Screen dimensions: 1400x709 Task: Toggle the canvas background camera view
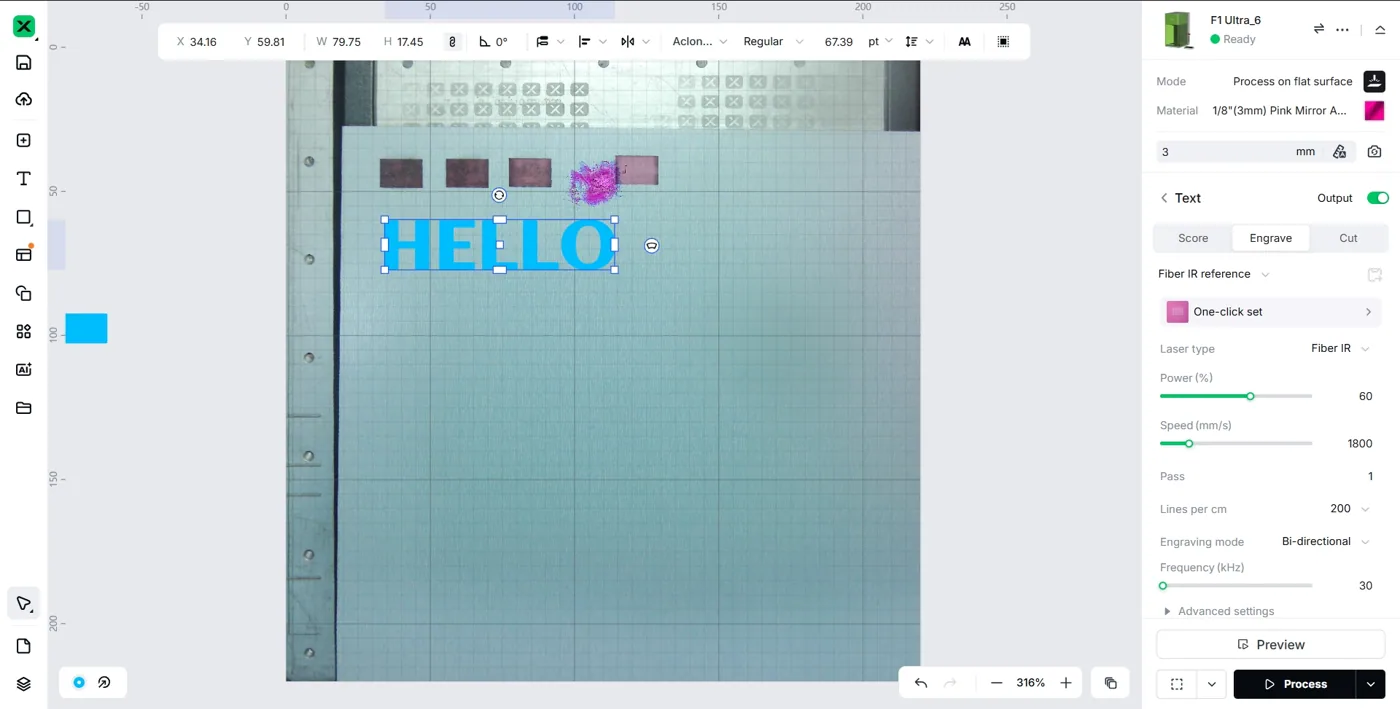(79, 683)
